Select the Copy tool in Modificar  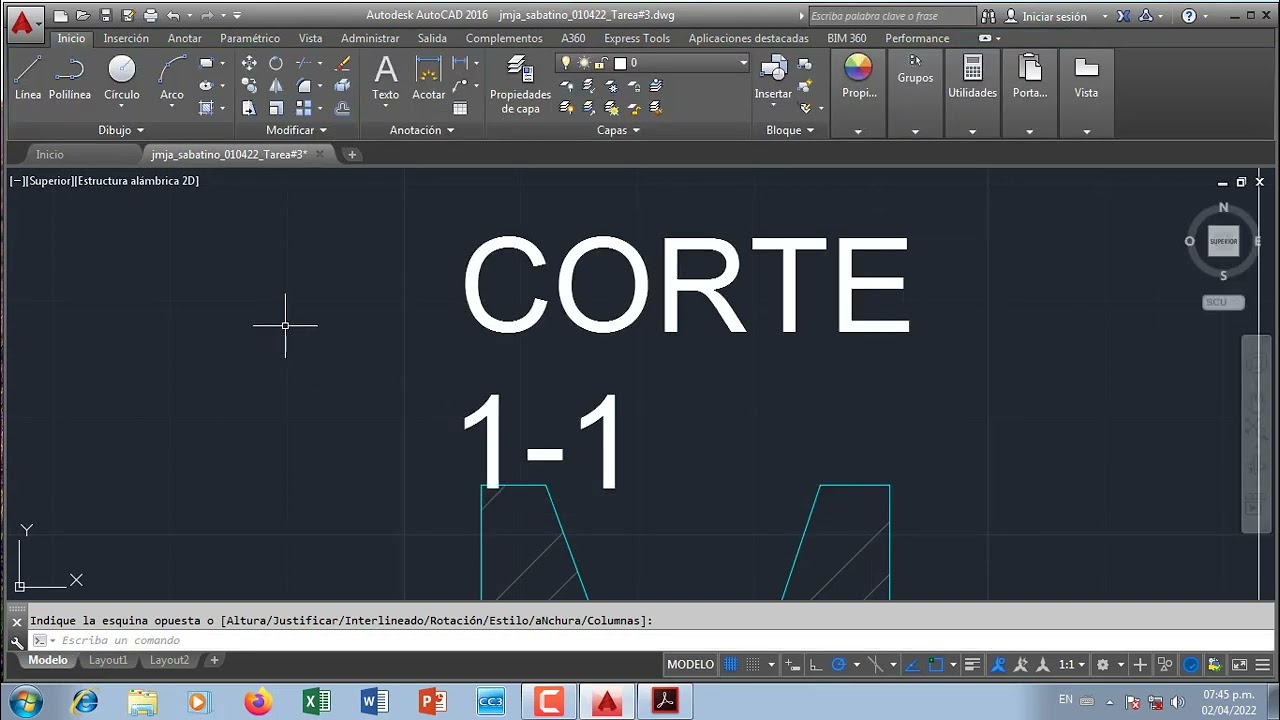(249, 86)
